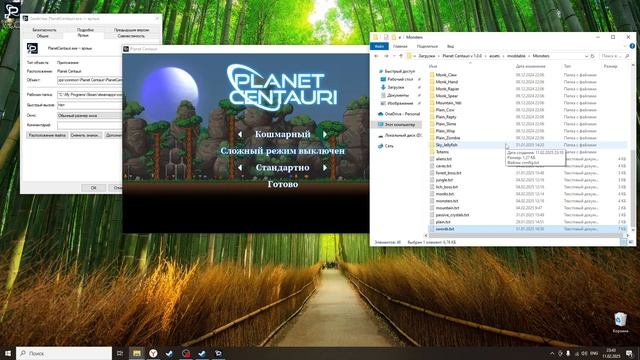Select Рабочий стол icon in sidebar
This screenshot has height=360, width=640.
(383, 79)
